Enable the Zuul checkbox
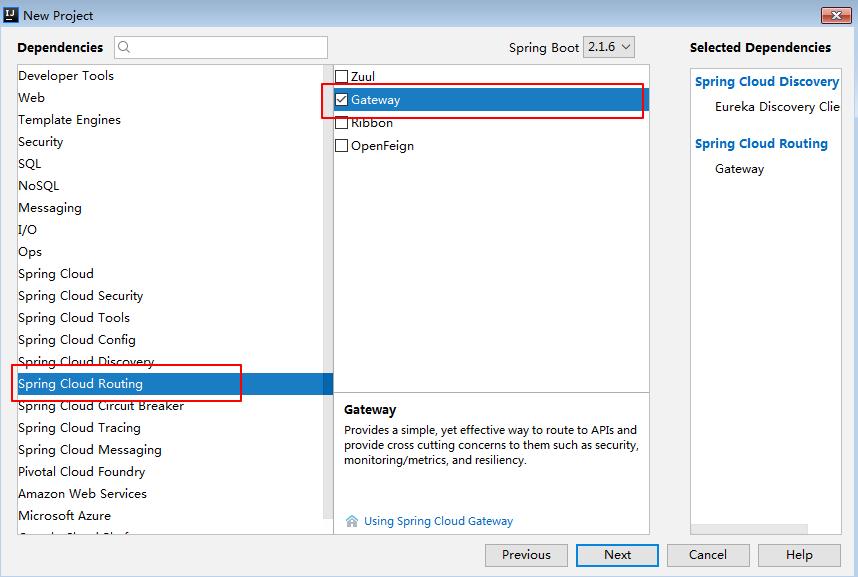This screenshot has width=858, height=577. coord(341,76)
